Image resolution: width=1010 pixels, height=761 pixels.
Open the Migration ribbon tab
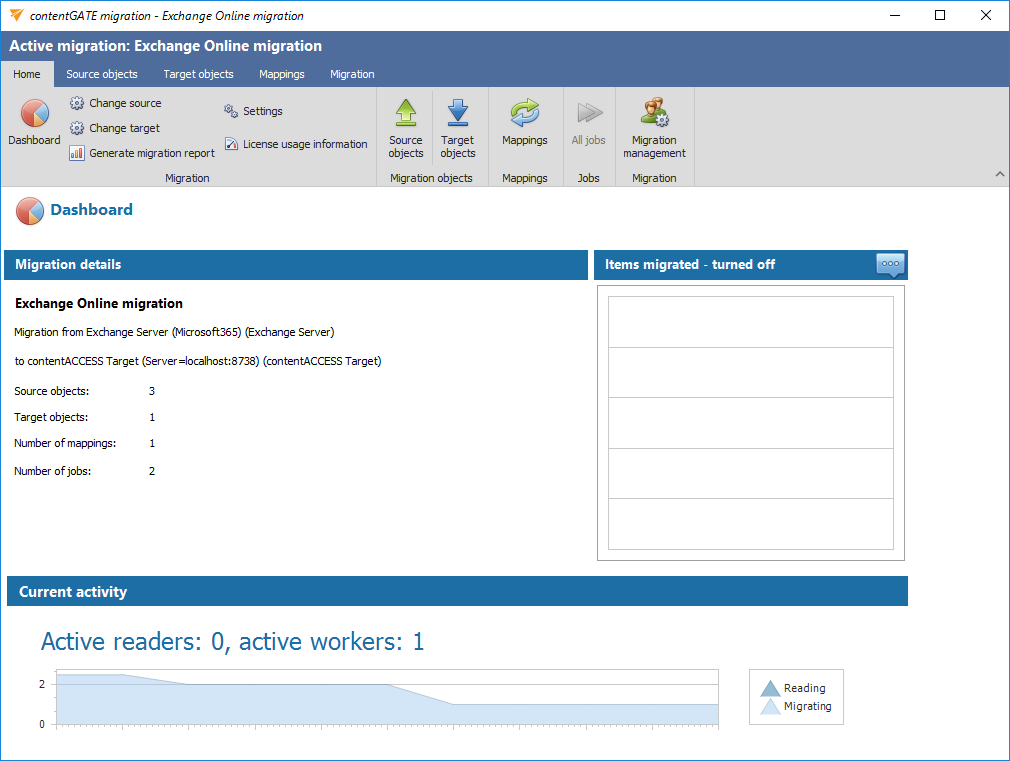pyautogui.click(x=352, y=74)
